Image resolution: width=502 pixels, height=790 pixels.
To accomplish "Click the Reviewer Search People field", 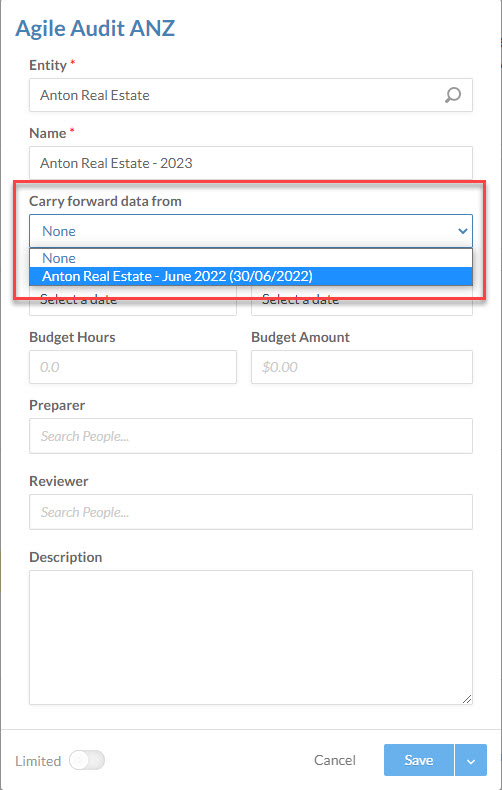I will click(x=251, y=512).
